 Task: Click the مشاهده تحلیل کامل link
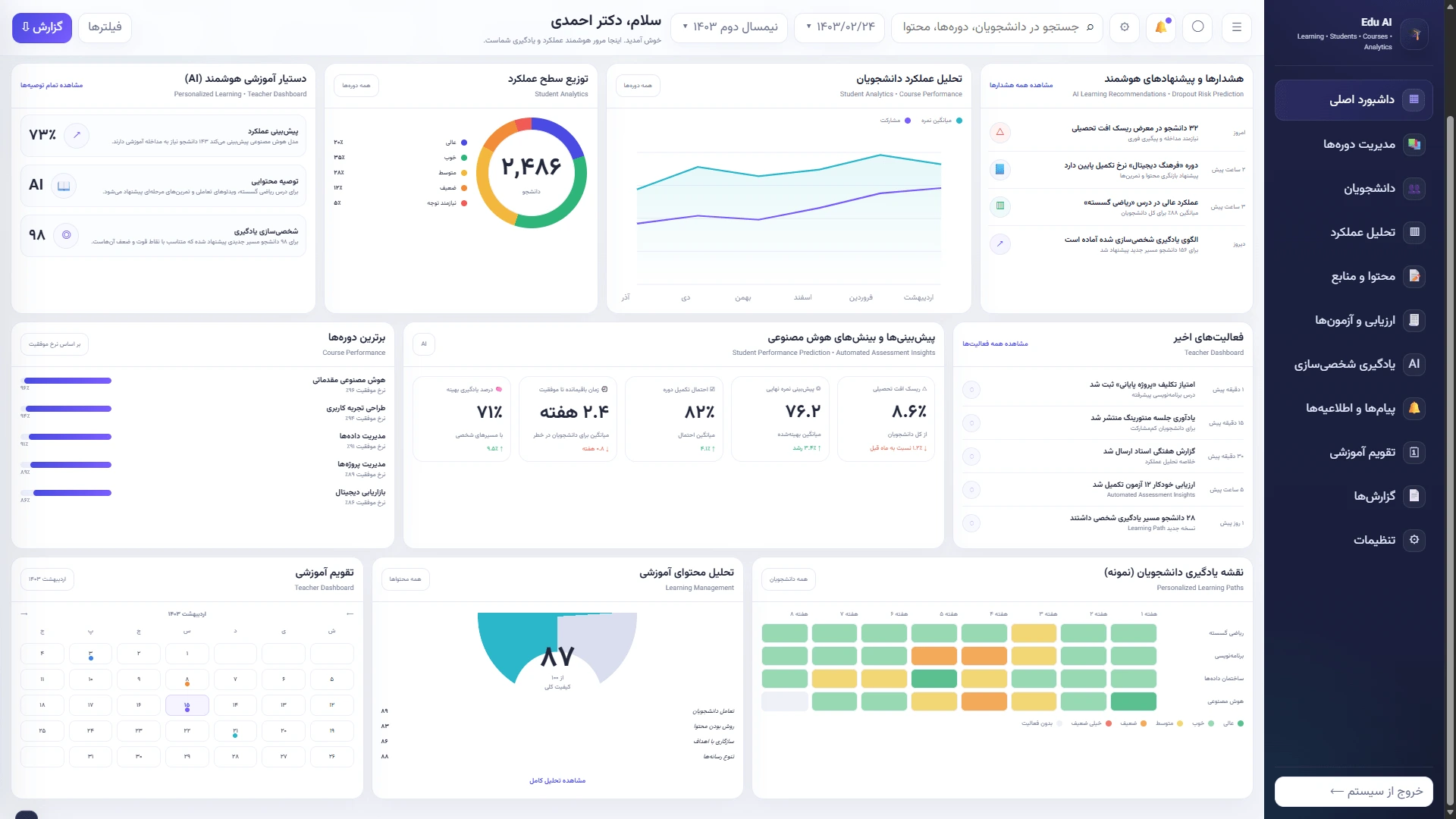pos(557,780)
